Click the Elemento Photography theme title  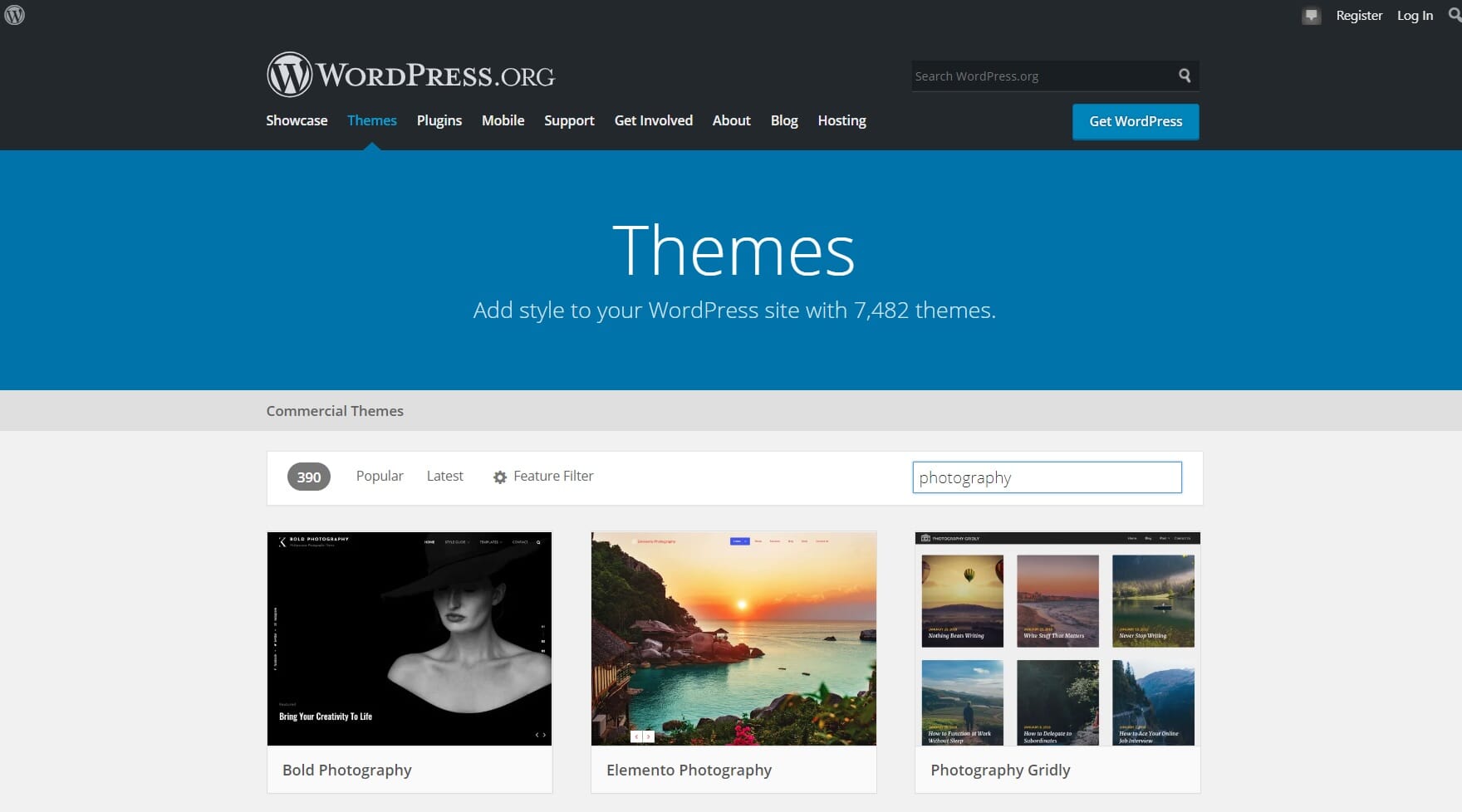[689, 770]
